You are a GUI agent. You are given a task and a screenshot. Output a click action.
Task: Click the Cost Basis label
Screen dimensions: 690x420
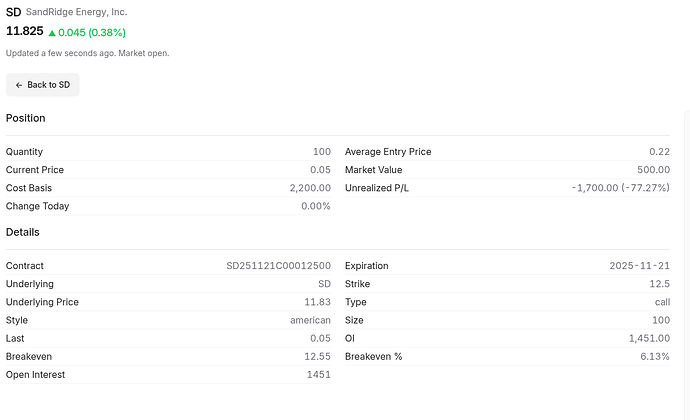pos(29,188)
